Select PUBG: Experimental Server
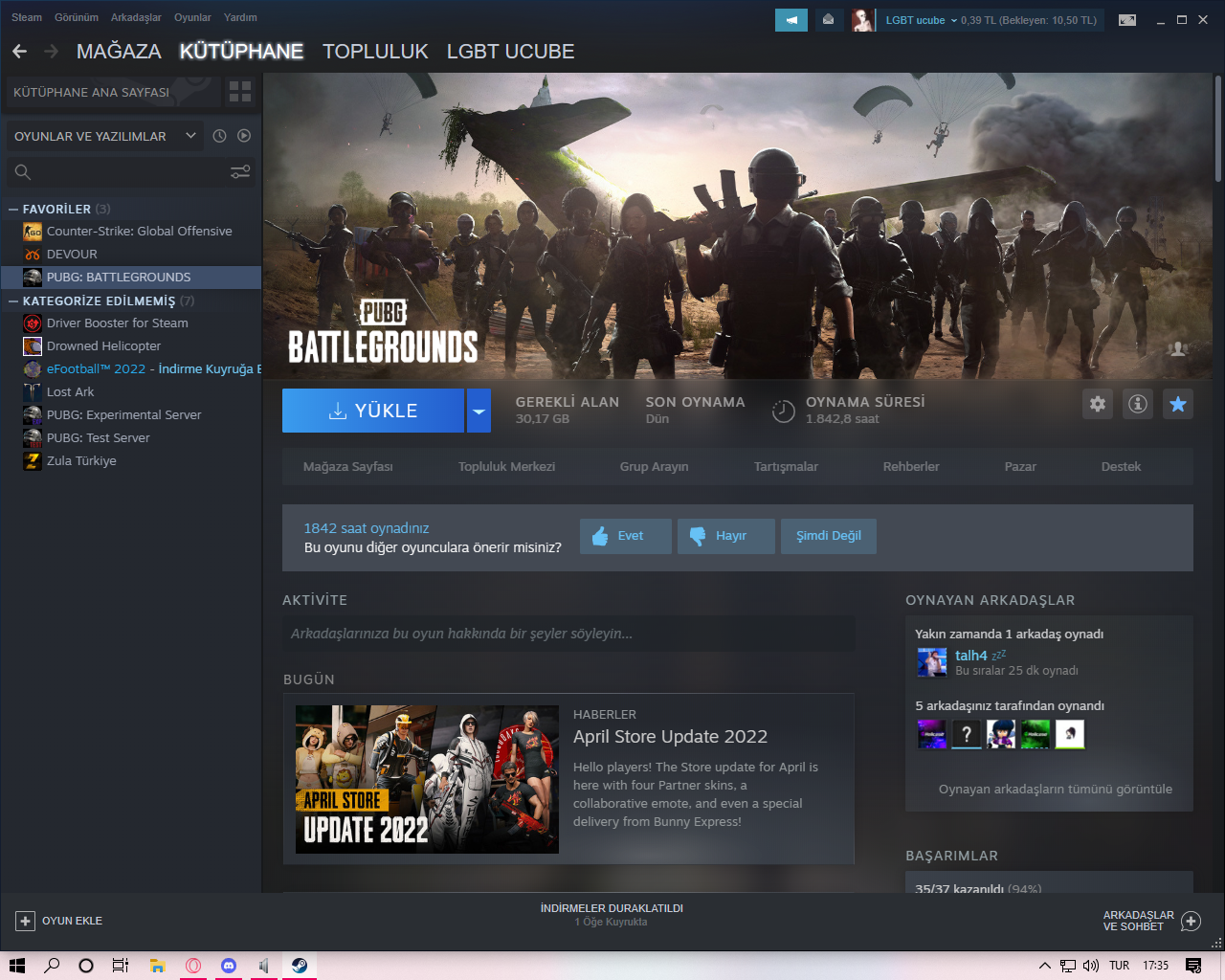Image resolution: width=1225 pixels, height=980 pixels. (131, 415)
